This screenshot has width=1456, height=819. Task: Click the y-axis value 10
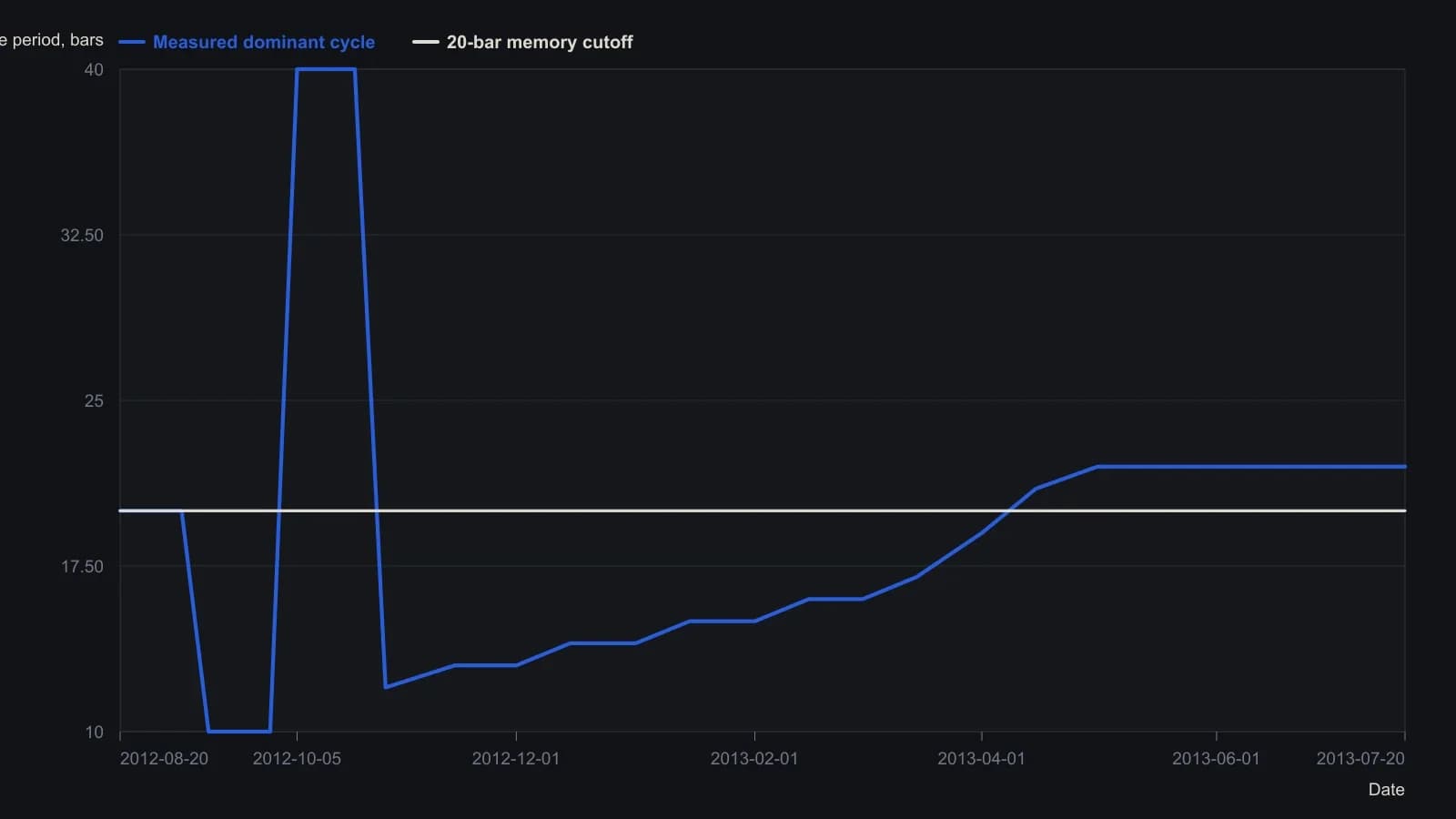pyautogui.click(x=94, y=732)
